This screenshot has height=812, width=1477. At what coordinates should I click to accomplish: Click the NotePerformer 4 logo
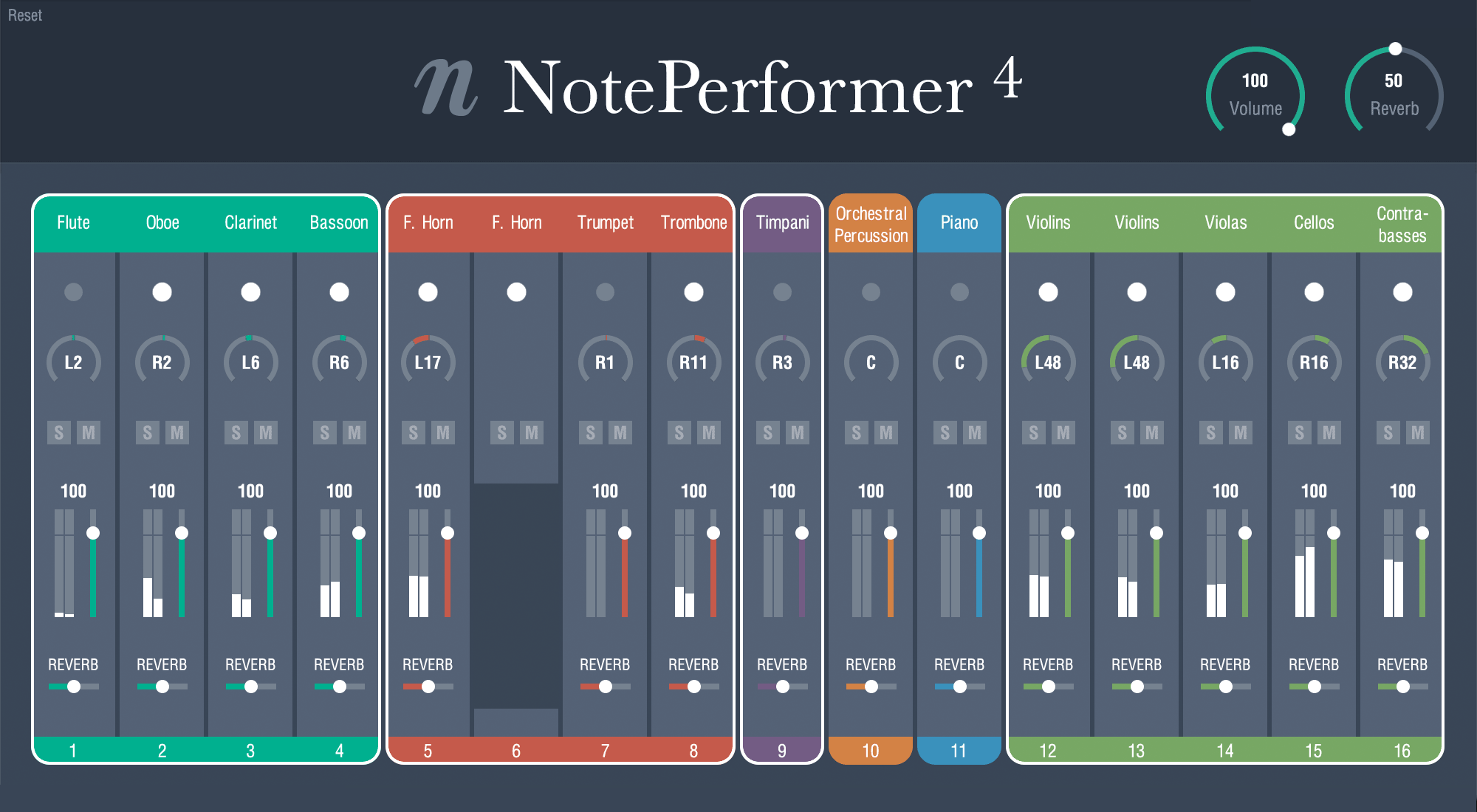[719, 87]
